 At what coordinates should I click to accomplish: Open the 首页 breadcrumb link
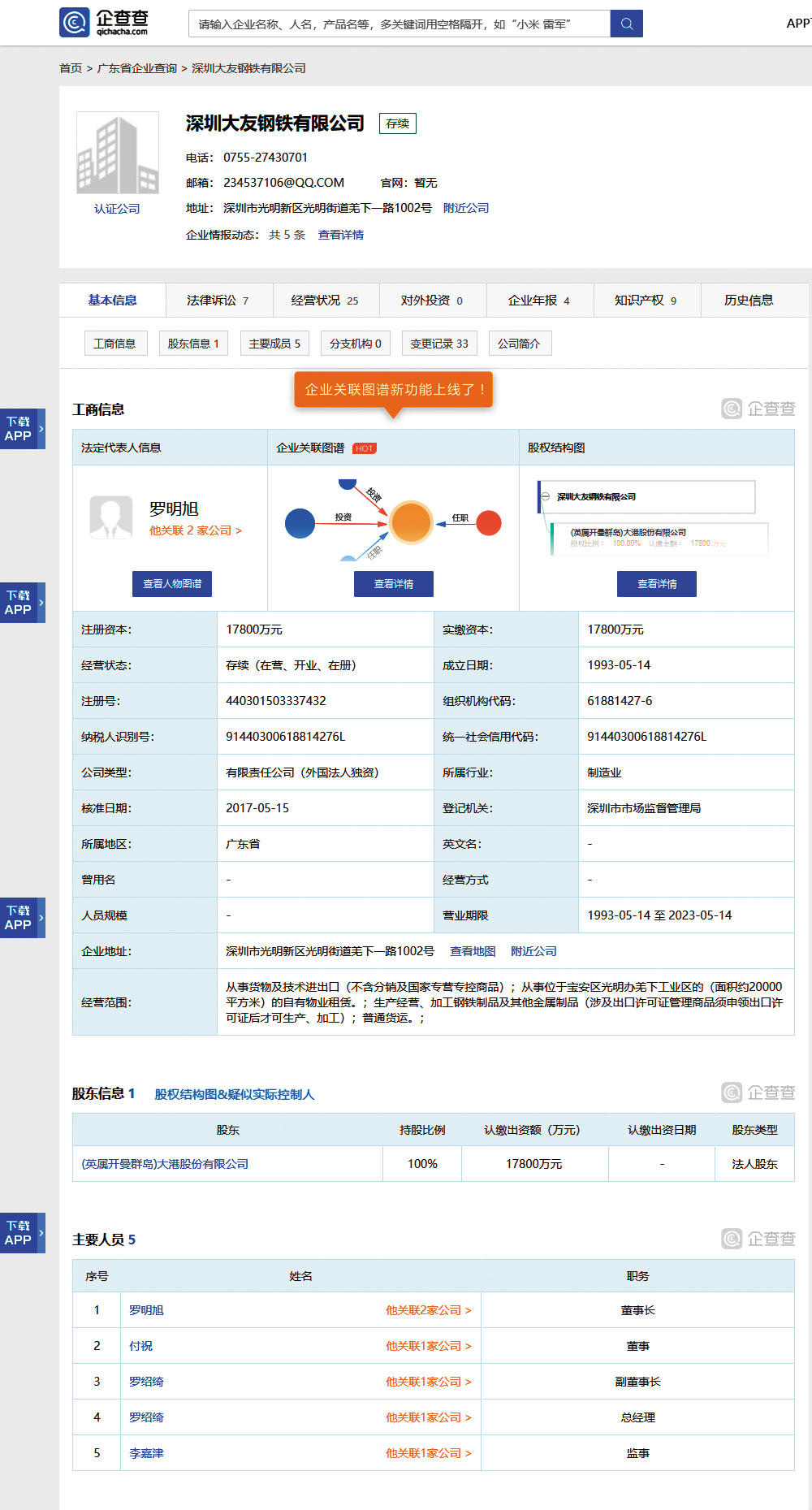click(x=71, y=68)
